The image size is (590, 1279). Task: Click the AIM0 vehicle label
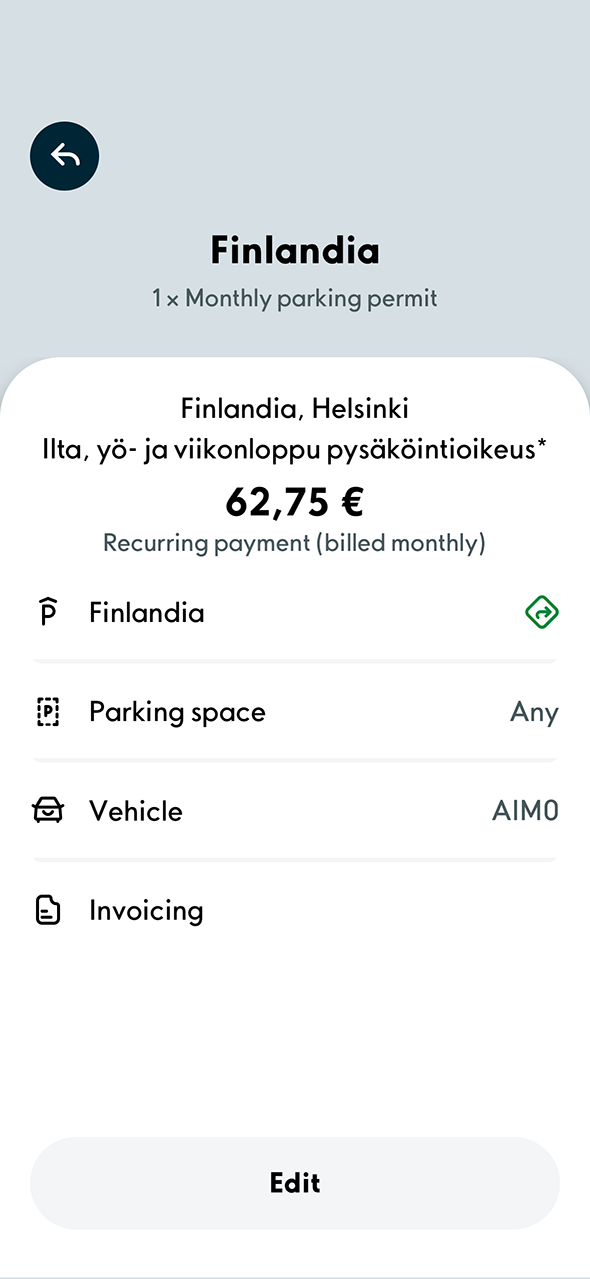(x=525, y=811)
